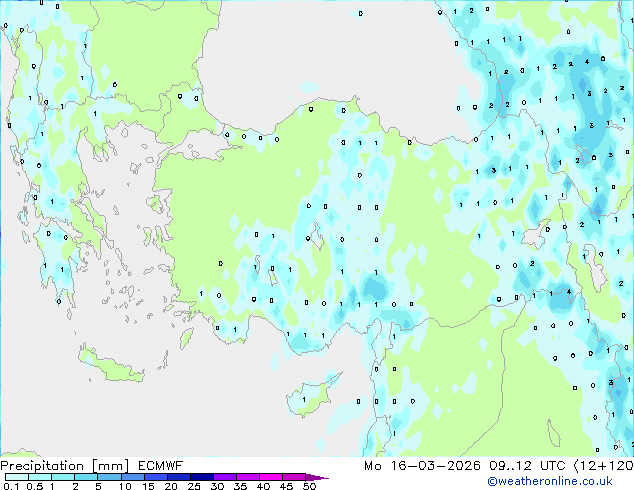The height and width of the screenshot is (490, 634).
Task: Click the '40' legend scale value
Action: (263, 486)
